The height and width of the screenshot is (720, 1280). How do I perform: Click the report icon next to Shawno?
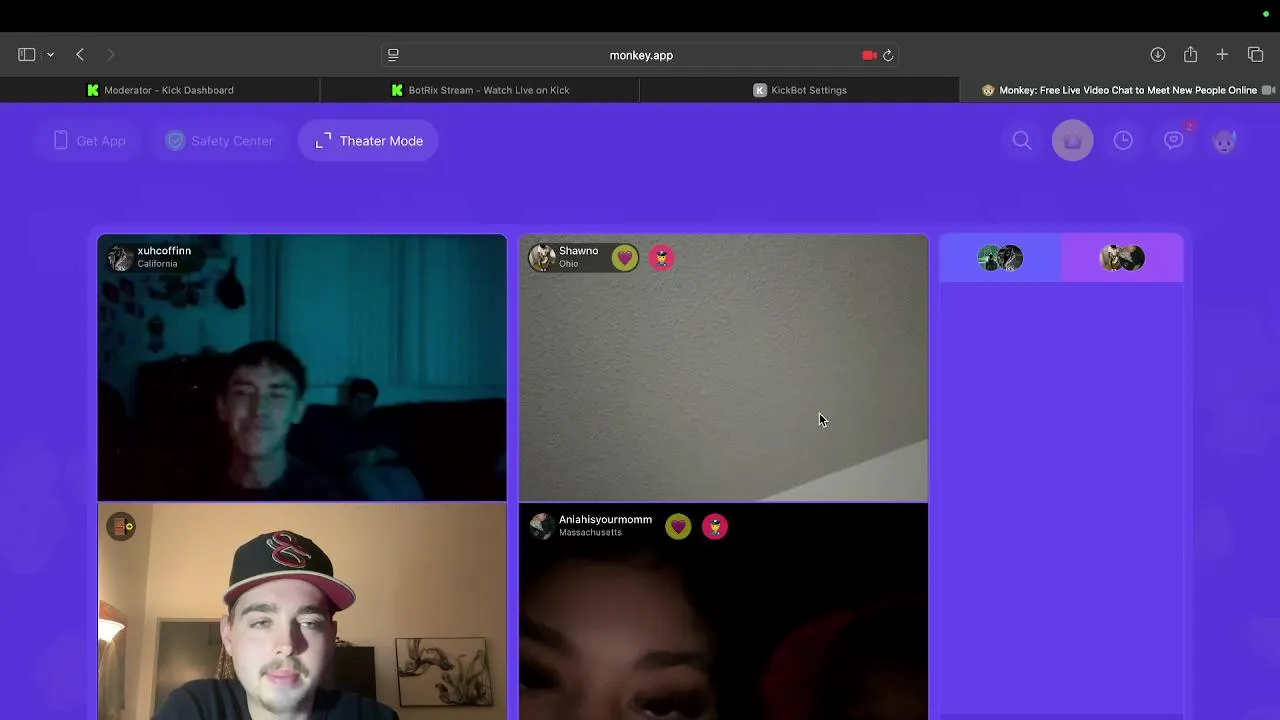pyautogui.click(x=661, y=258)
